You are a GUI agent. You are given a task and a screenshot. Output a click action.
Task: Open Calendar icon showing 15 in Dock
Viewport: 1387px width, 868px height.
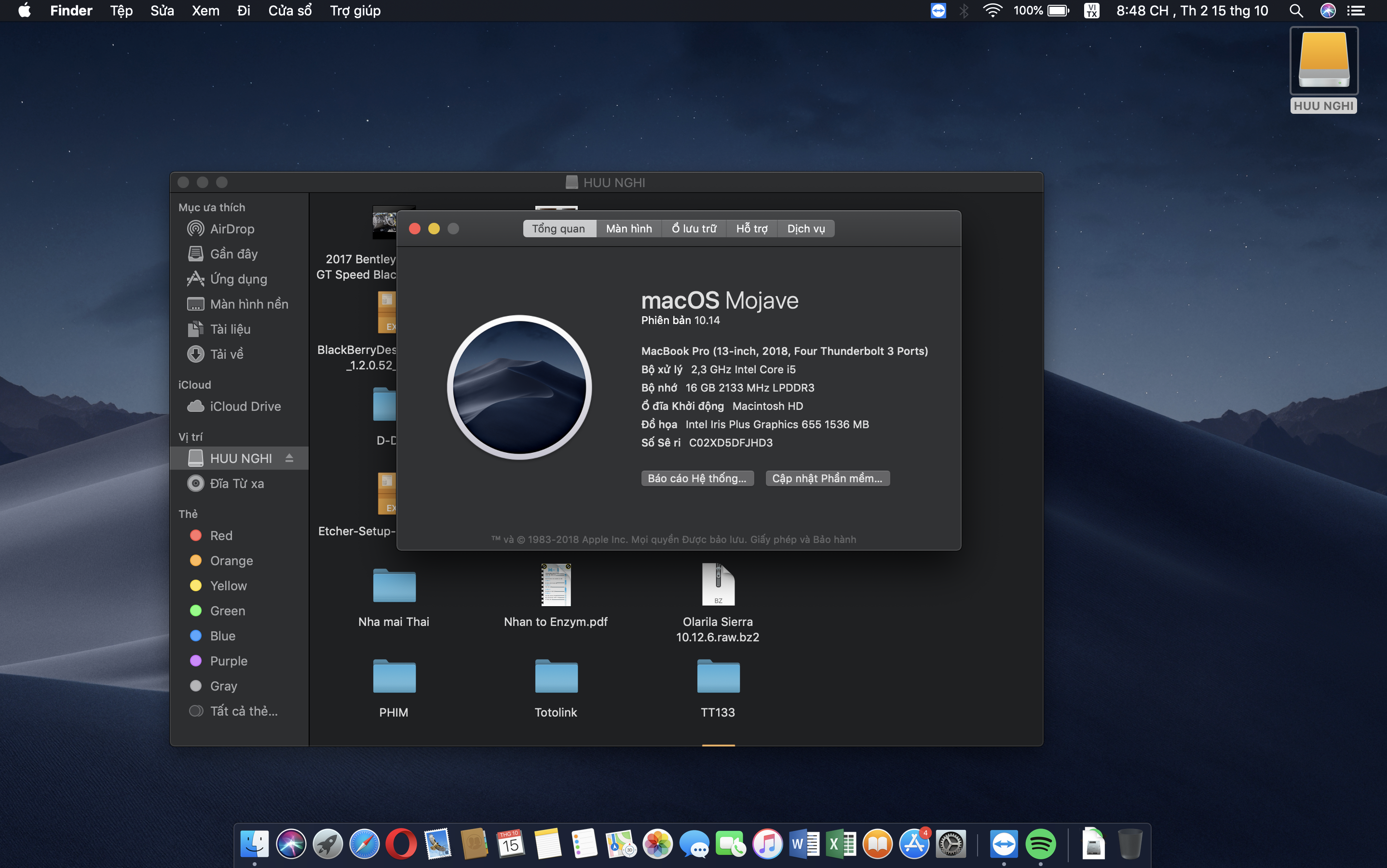click(x=511, y=844)
